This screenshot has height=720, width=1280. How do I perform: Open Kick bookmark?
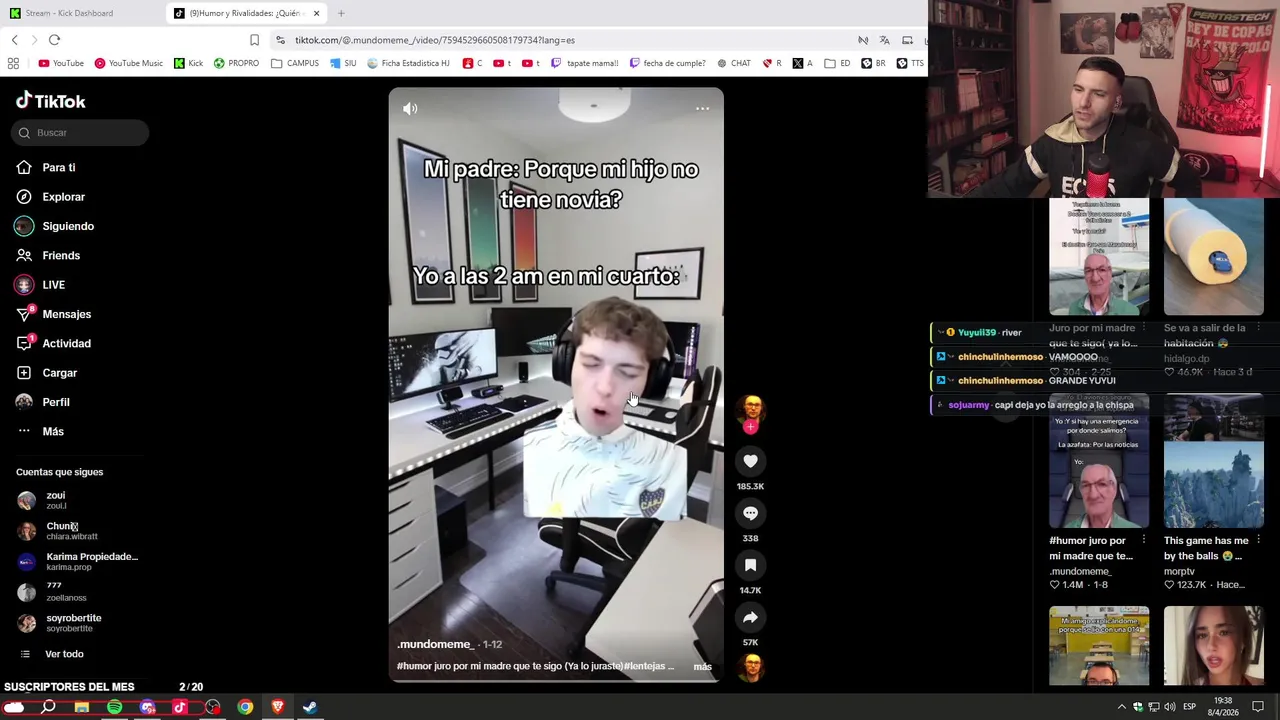click(188, 63)
